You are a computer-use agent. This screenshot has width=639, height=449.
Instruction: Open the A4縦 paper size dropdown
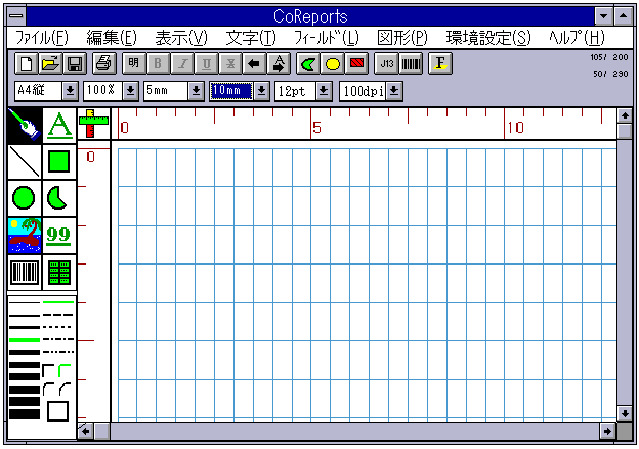[70, 91]
